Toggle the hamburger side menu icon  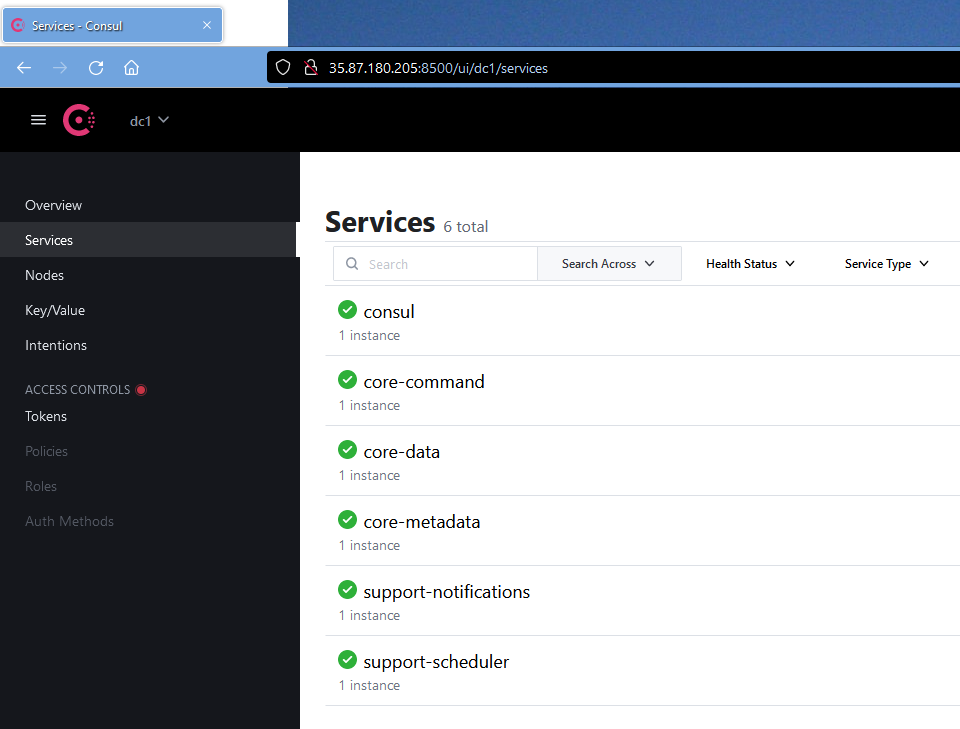pos(39,120)
